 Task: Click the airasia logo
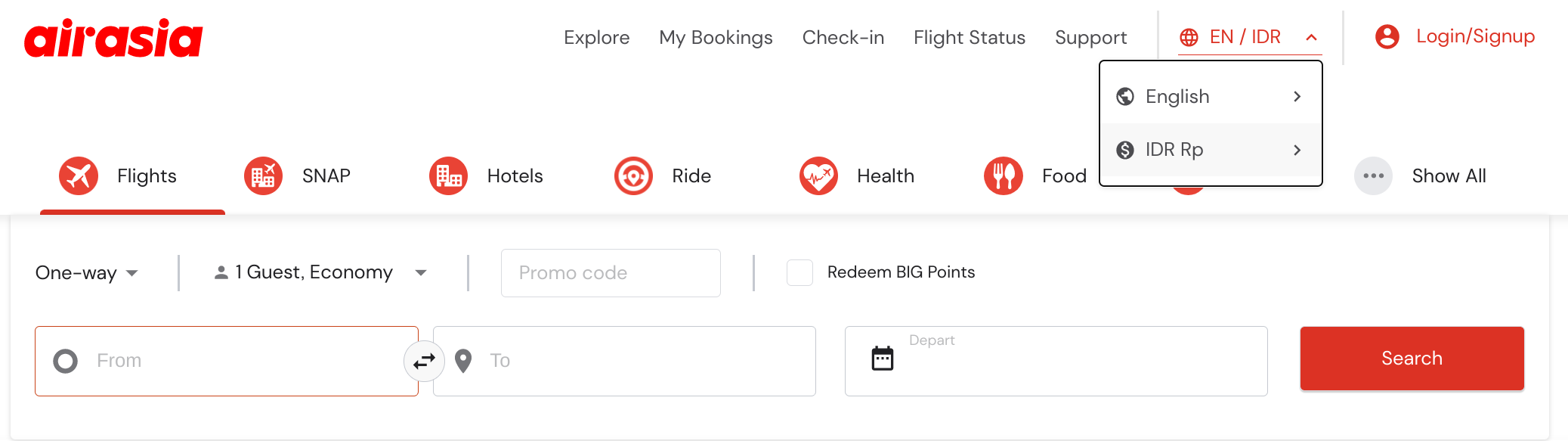pos(113,38)
